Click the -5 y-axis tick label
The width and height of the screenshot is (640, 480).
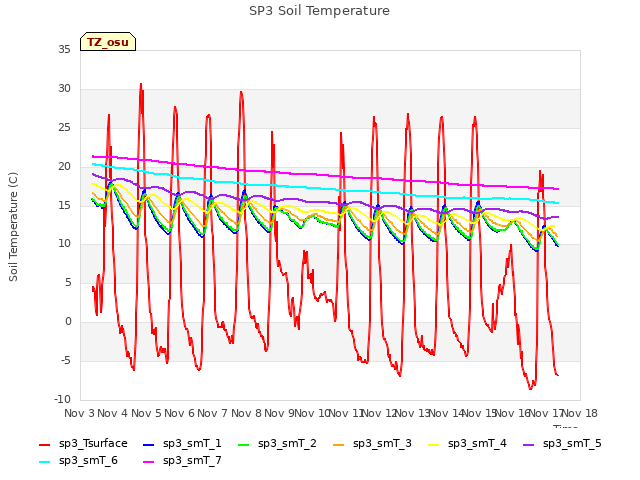65,361
